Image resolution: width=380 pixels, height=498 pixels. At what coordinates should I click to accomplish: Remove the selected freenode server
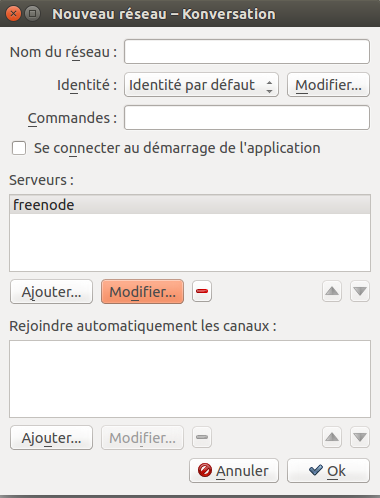(x=202, y=291)
